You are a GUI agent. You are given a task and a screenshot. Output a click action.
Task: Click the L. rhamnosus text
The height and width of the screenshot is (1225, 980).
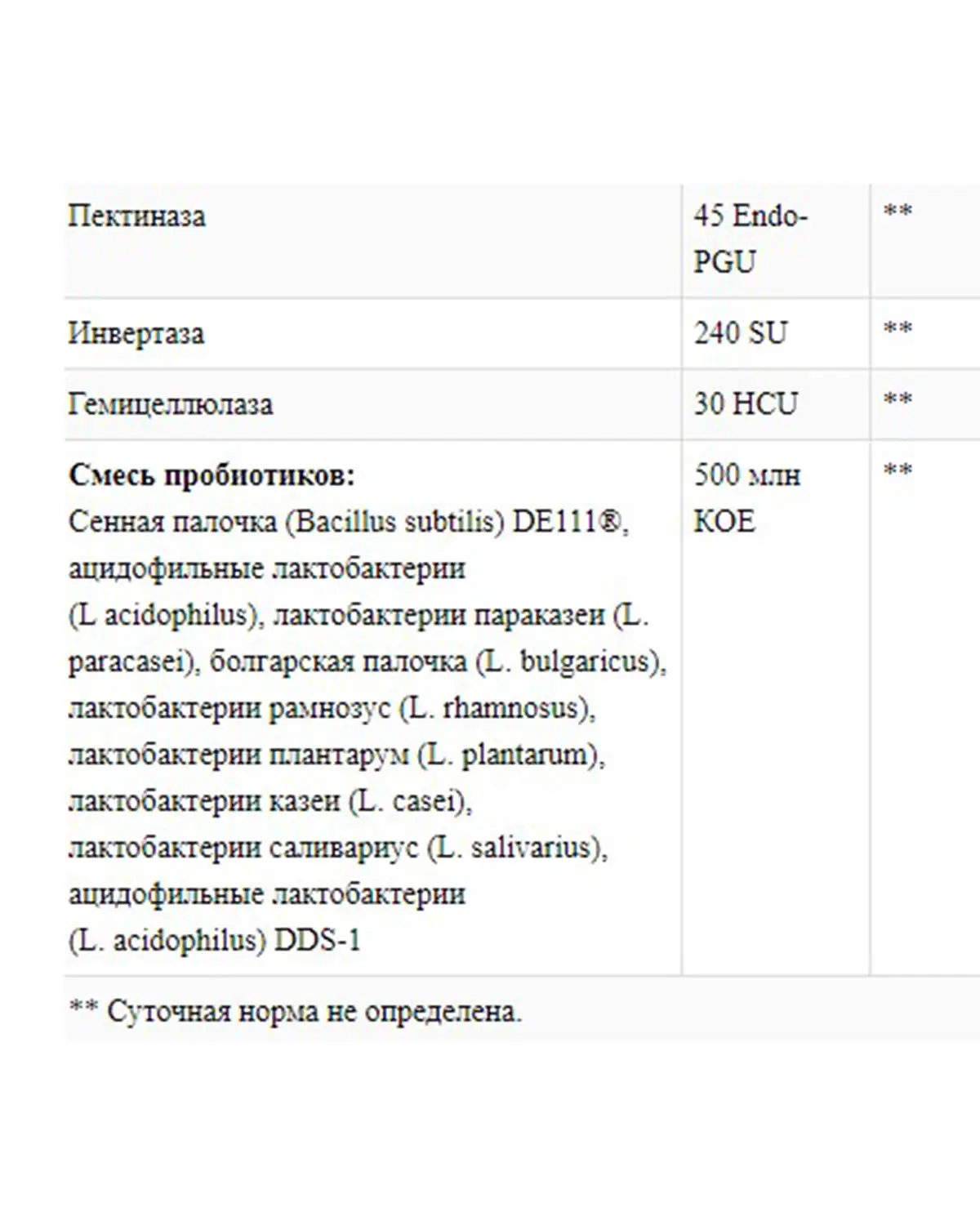point(497,707)
